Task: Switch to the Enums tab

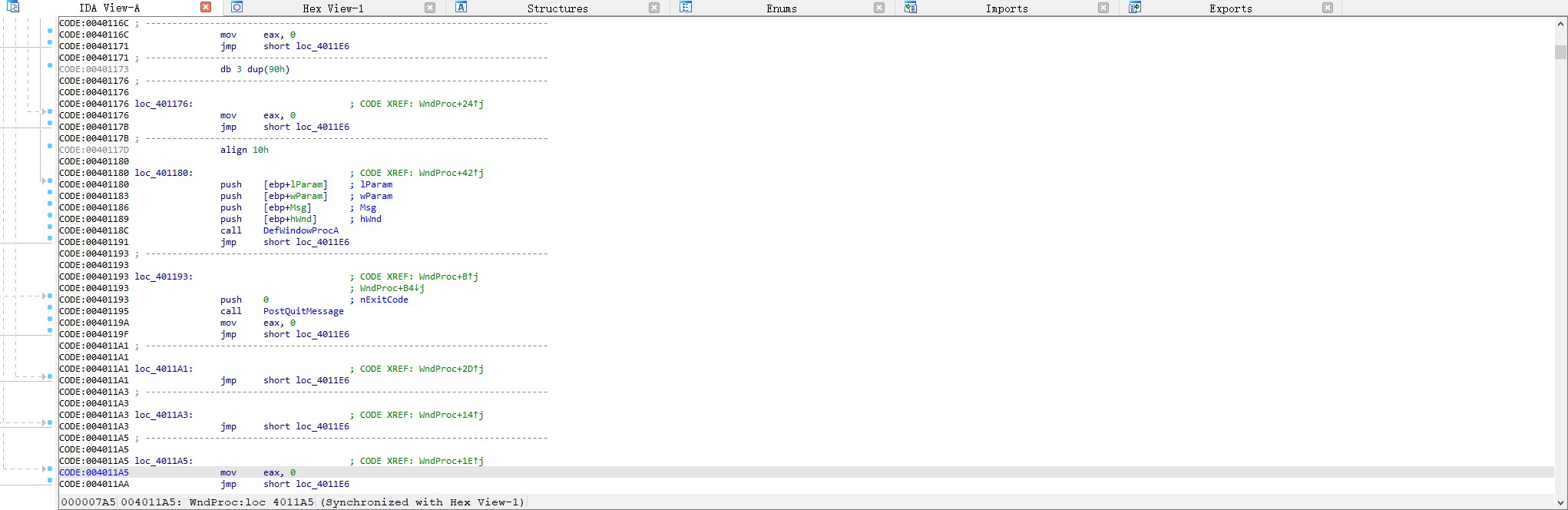Action: coord(781,8)
